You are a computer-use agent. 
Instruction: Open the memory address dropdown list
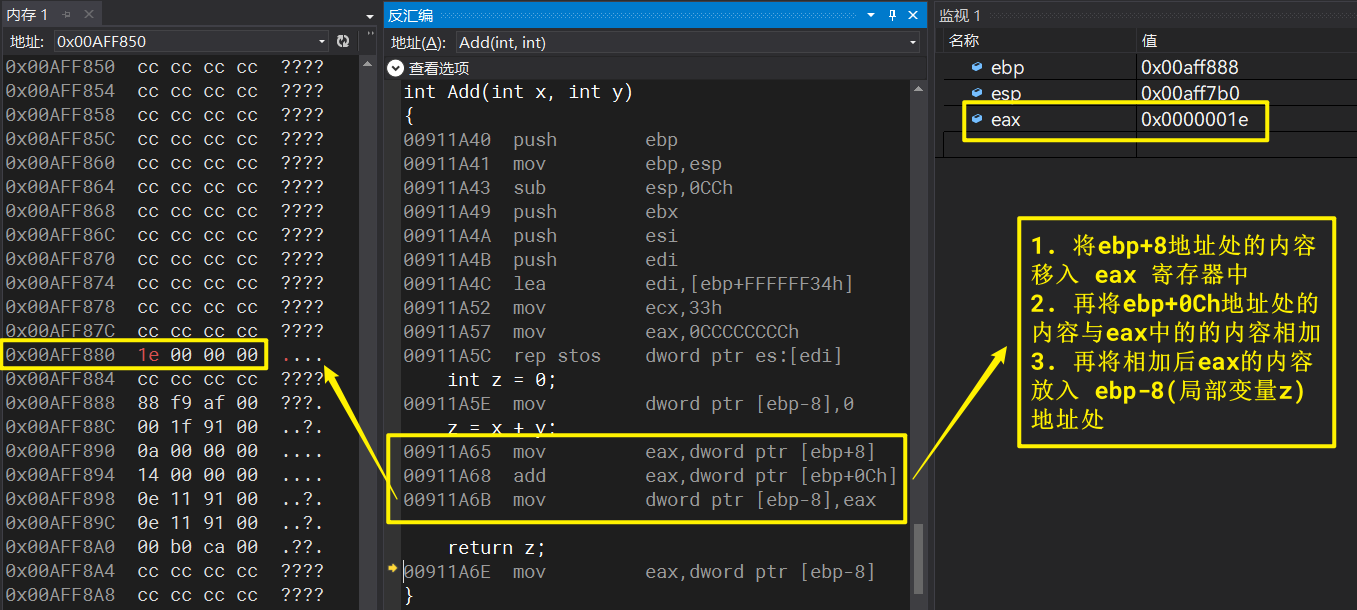coord(322,41)
